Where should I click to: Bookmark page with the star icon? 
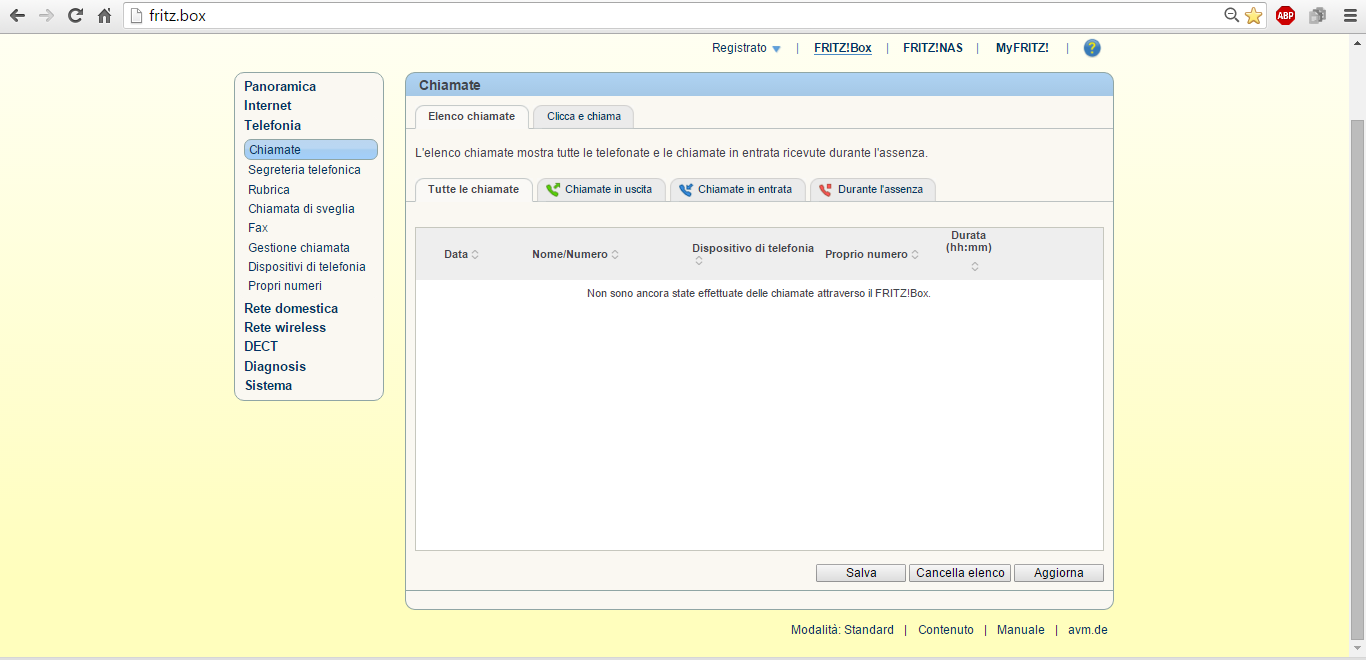coord(1254,15)
